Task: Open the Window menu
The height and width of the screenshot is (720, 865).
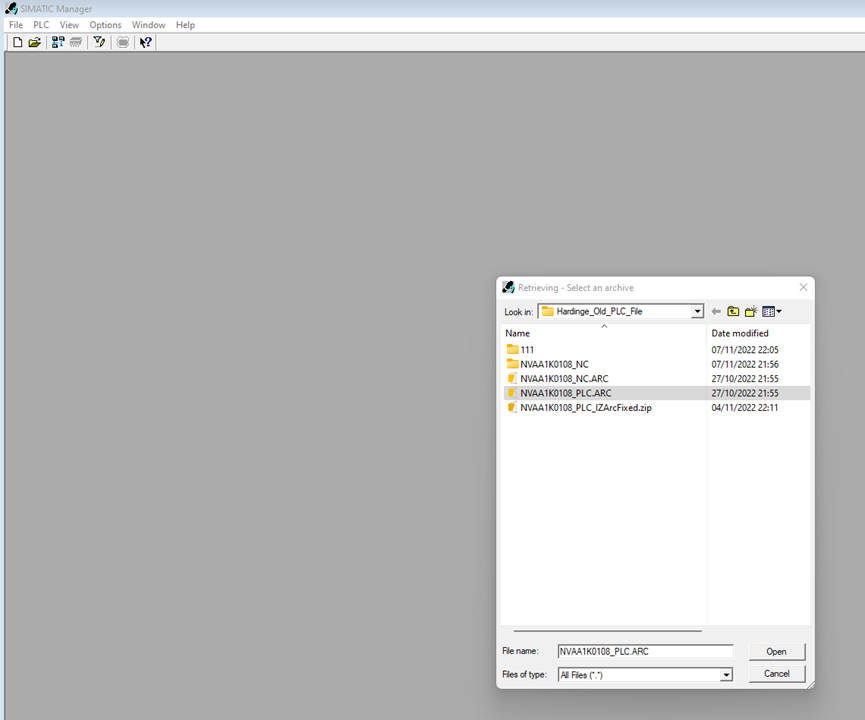Action: [x=148, y=25]
